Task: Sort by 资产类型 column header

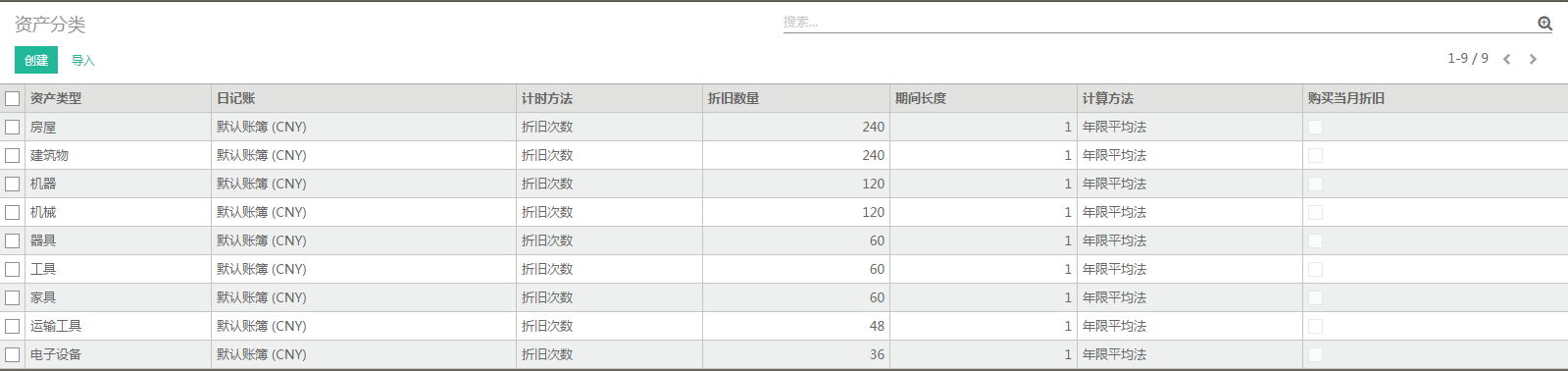Action: point(56,98)
